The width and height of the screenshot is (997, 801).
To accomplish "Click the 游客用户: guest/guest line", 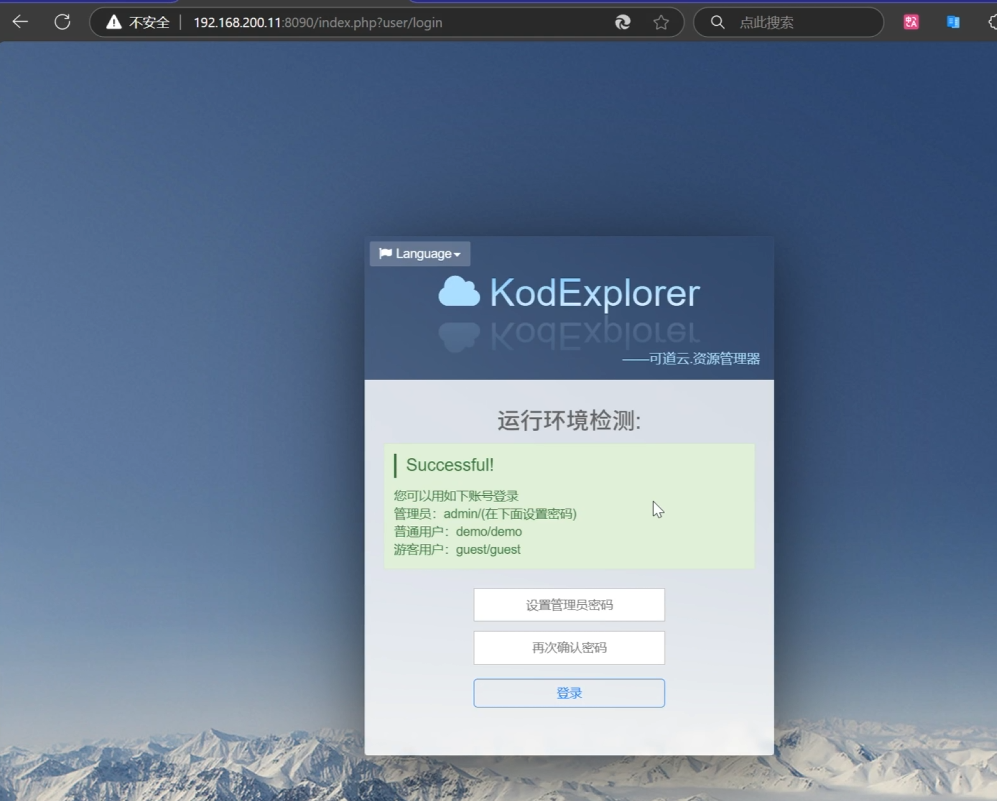I will (x=457, y=549).
